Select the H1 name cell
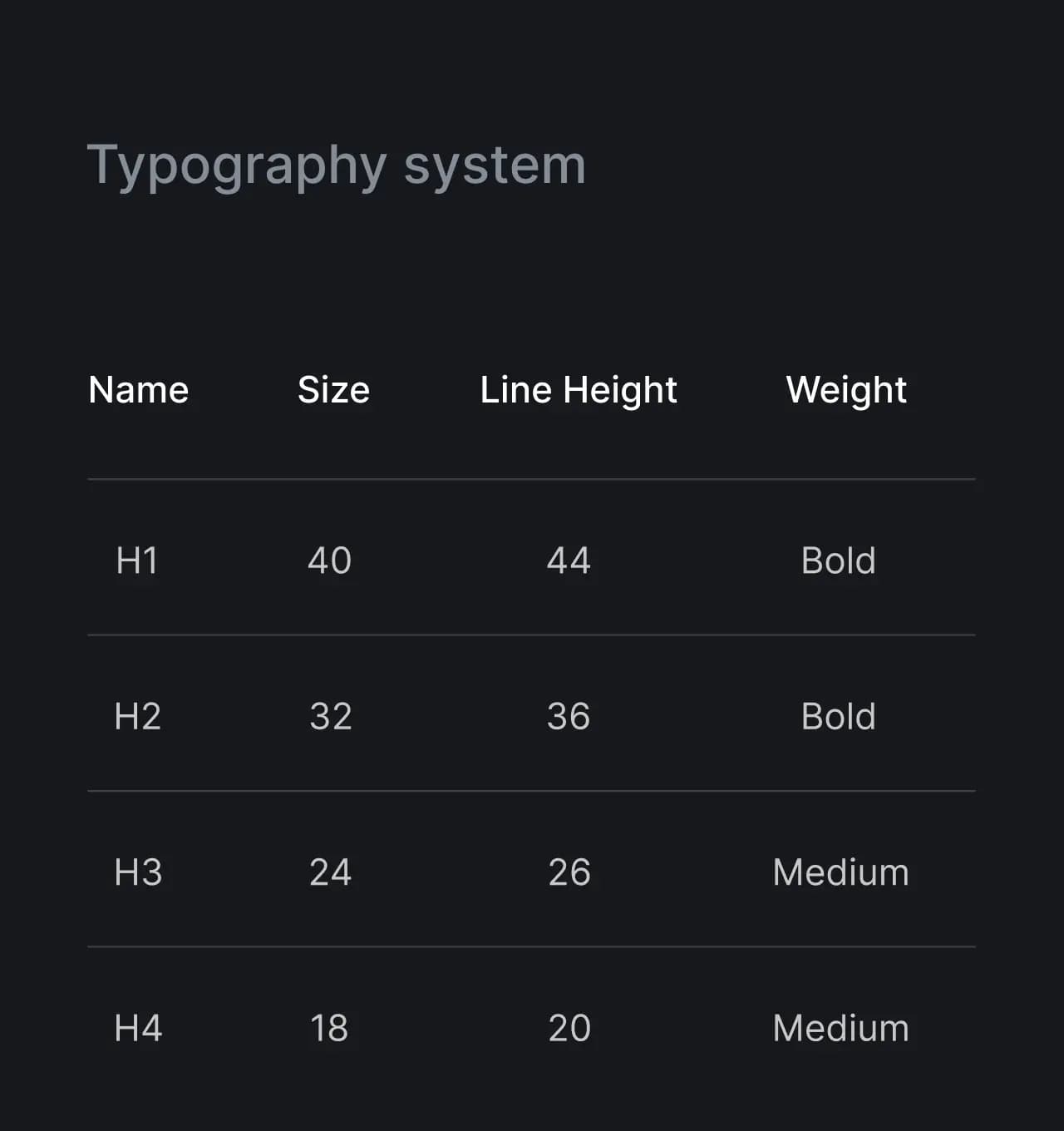The width and height of the screenshot is (1064, 1131). click(137, 561)
